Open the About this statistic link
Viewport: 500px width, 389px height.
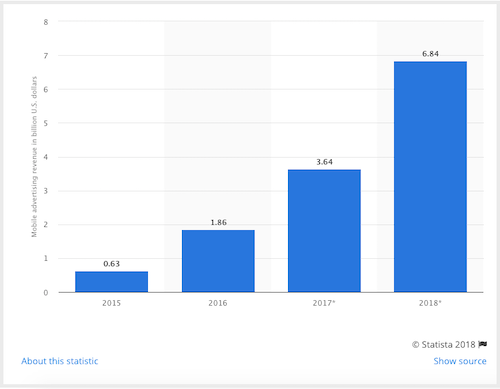coord(60,361)
